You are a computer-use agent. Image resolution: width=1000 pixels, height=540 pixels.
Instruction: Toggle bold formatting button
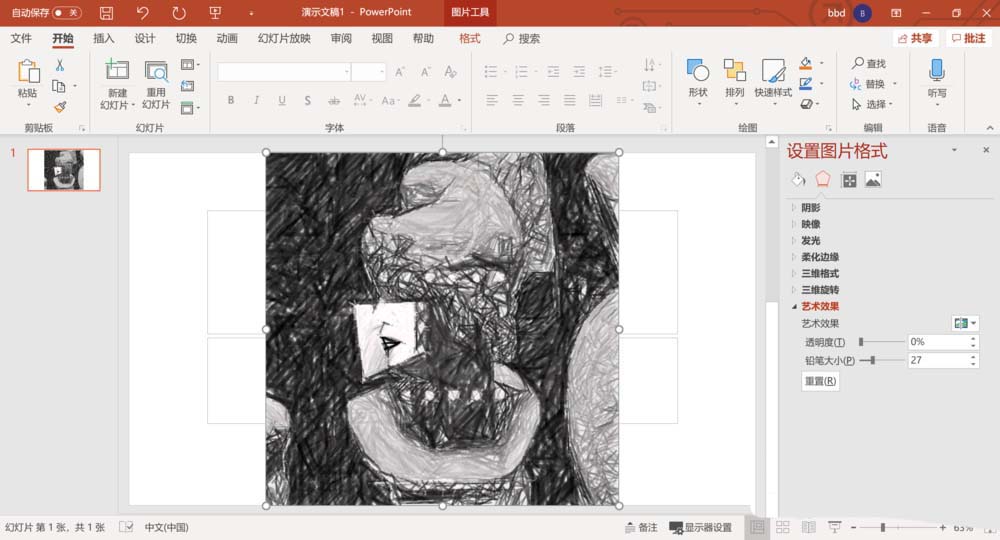(x=231, y=100)
